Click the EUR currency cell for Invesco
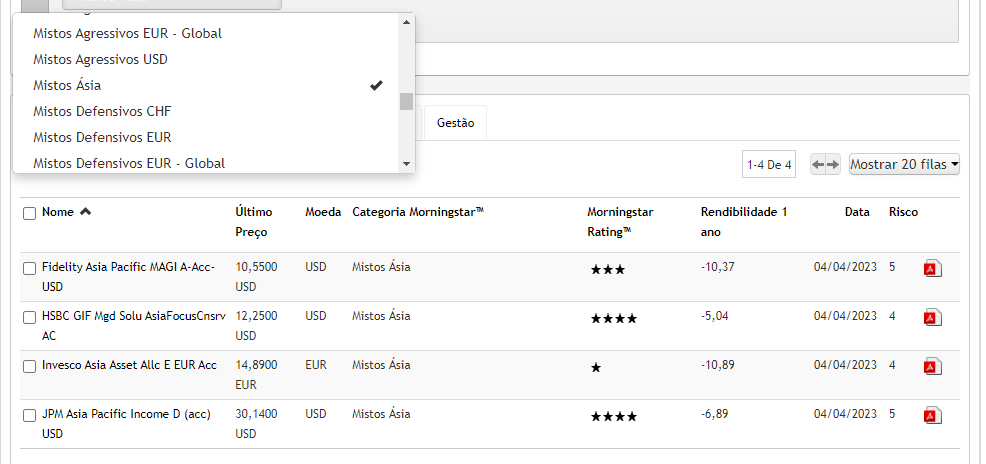The width and height of the screenshot is (986, 464). [316, 365]
